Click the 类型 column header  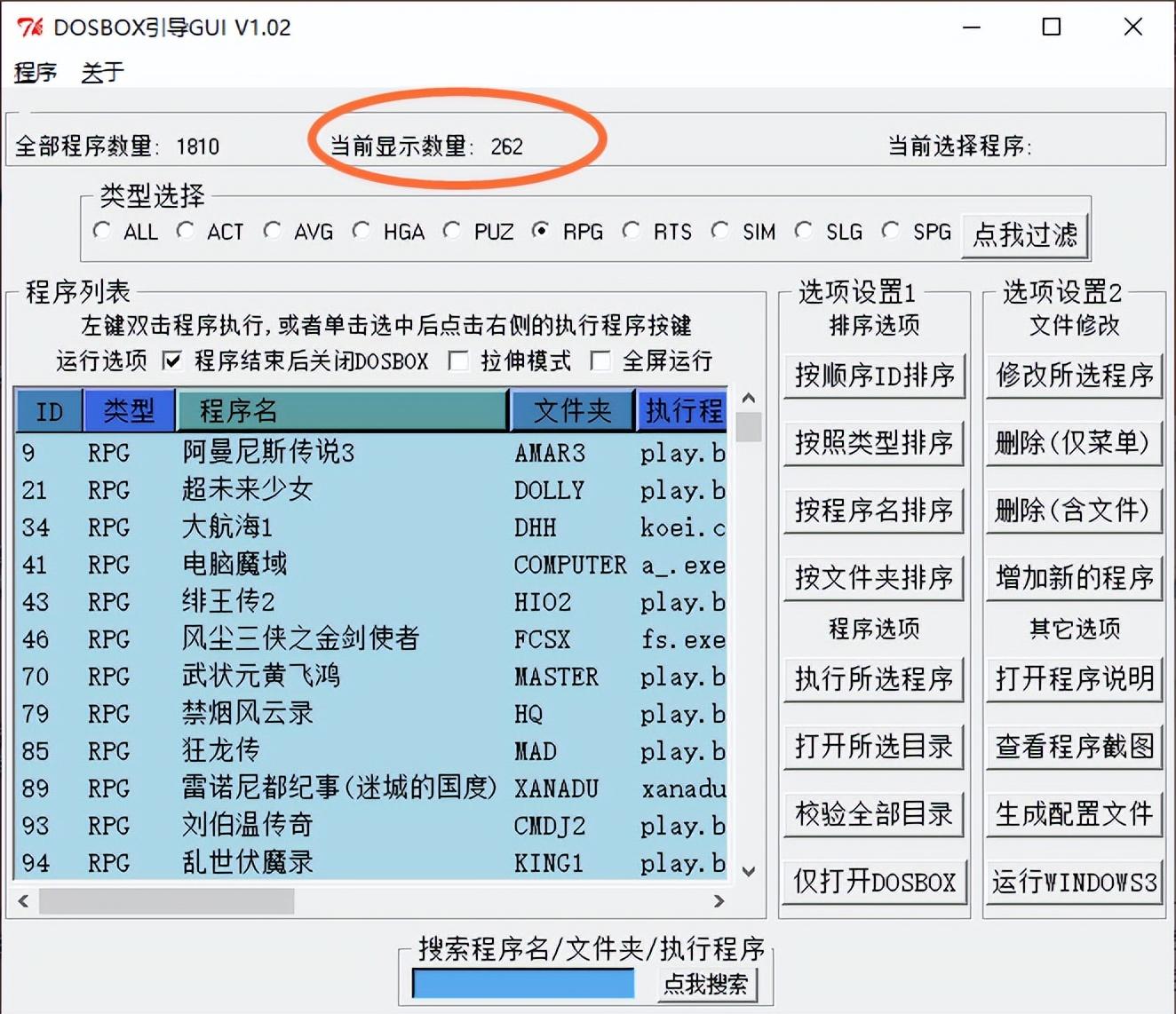129,411
